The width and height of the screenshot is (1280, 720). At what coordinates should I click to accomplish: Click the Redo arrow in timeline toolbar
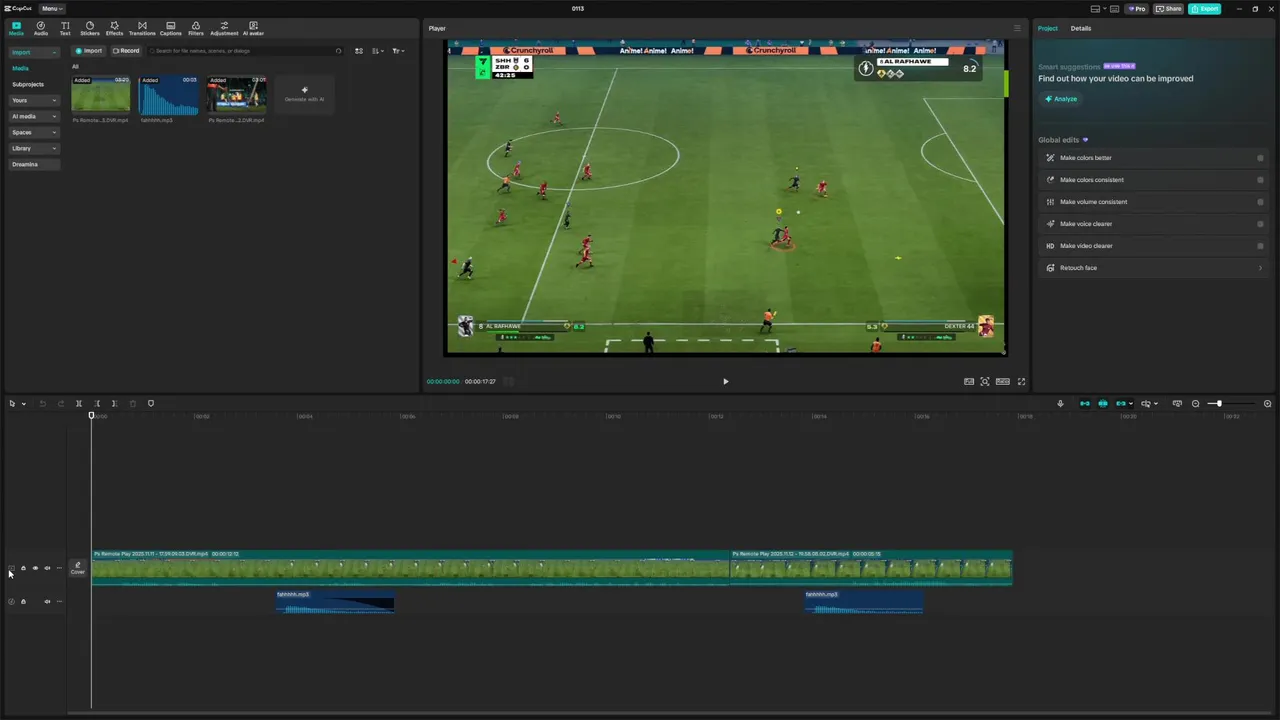tap(61, 404)
